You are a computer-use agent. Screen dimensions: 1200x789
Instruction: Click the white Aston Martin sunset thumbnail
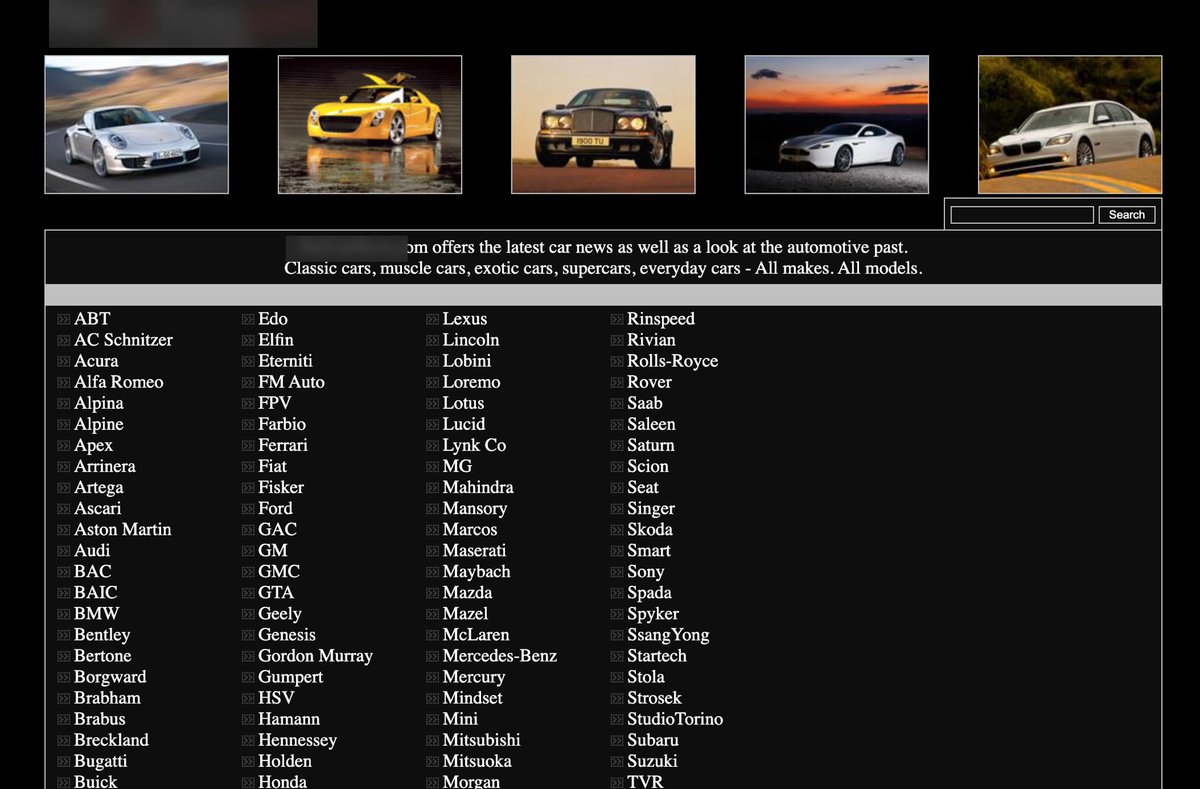(837, 124)
